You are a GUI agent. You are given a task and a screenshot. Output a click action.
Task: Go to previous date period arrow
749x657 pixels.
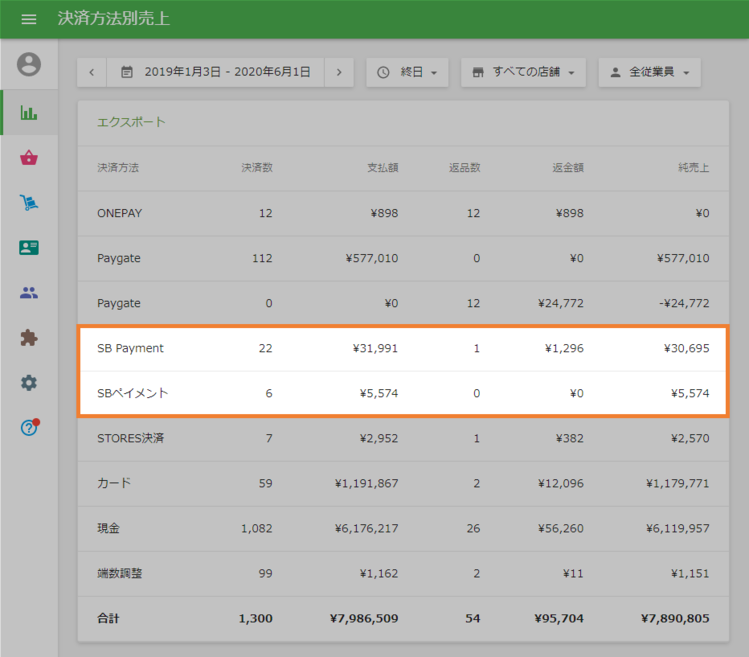pos(92,72)
